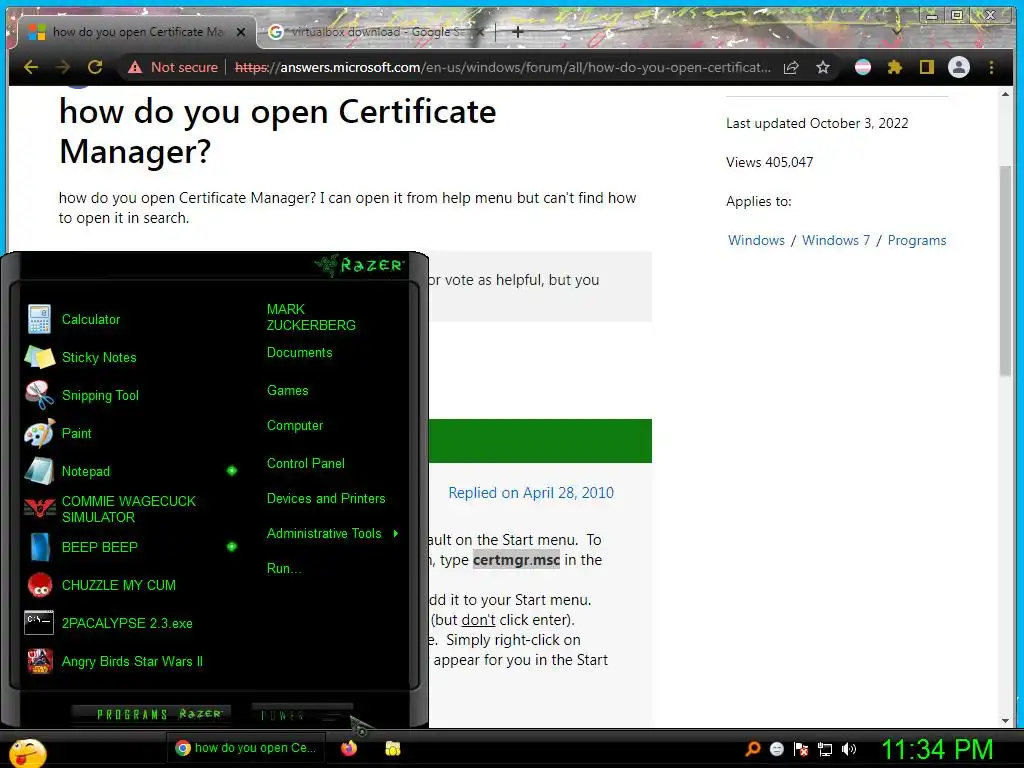The width and height of the screenshot is (1024, 768).
Task: Open Notepad from the start menu
Action: coord(86,471)
